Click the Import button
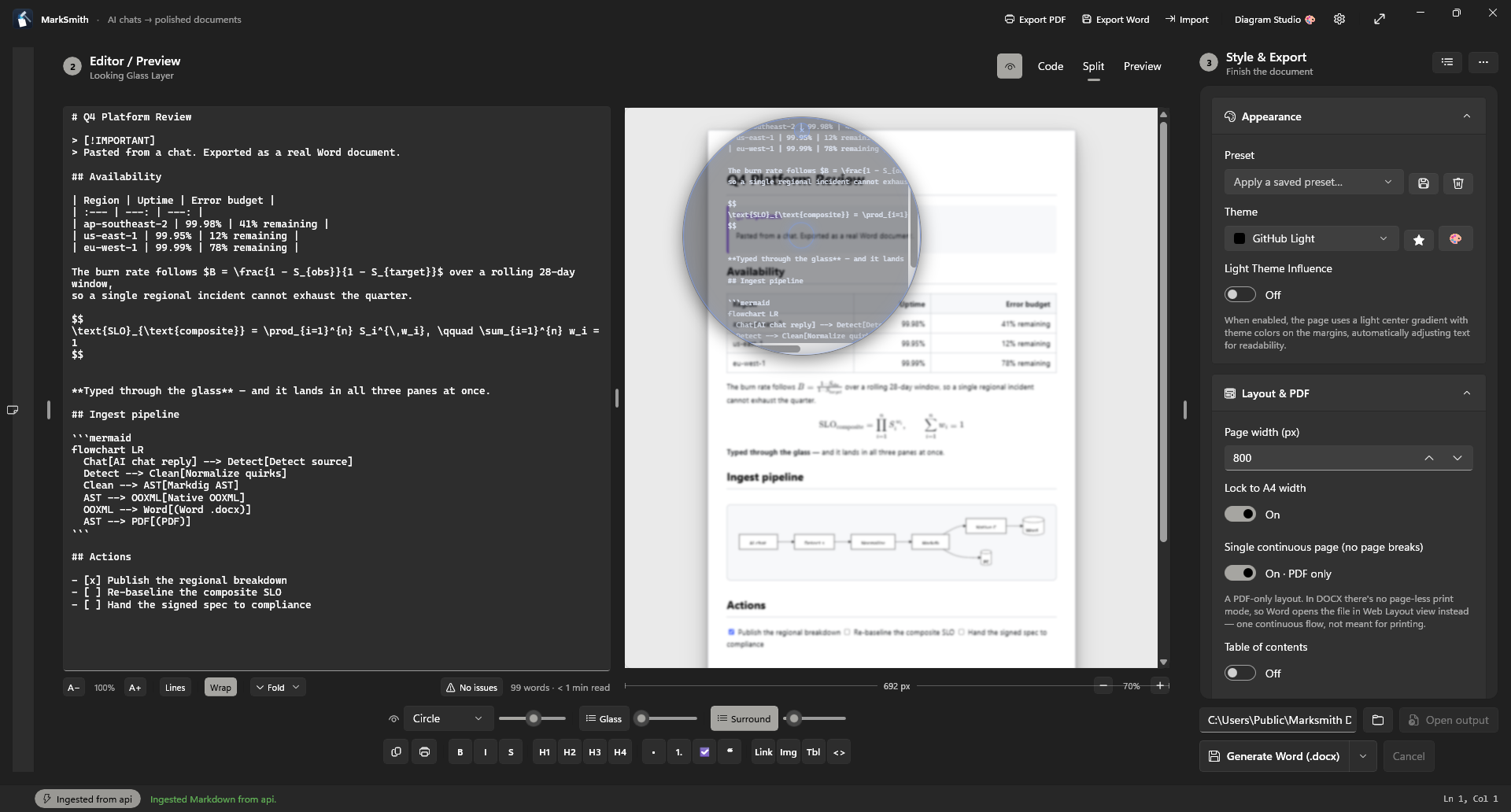1511x812 pixels. (x=1187, y=20)
